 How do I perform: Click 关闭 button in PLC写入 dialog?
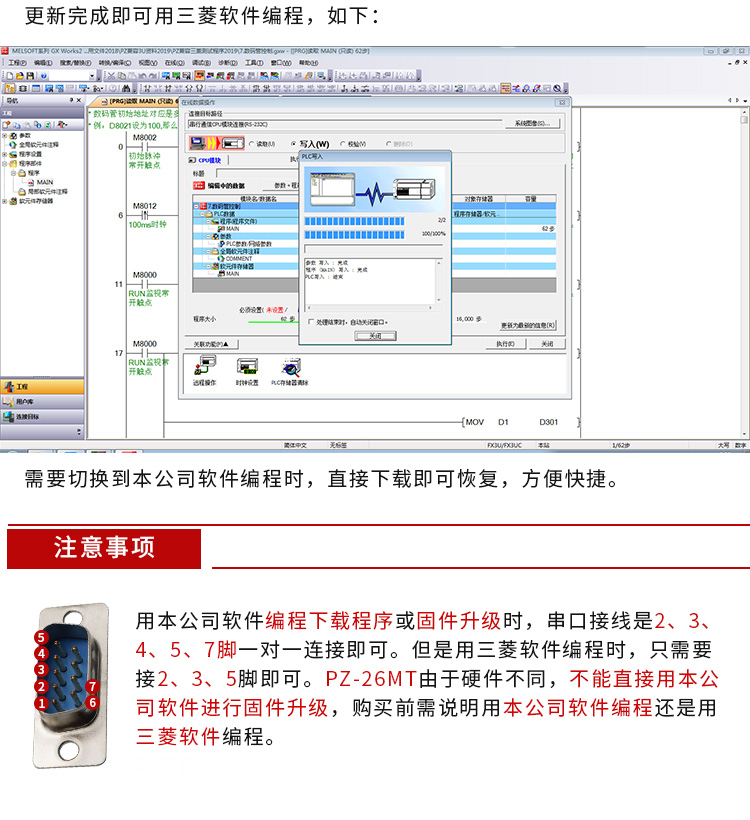(x=375, y=336)
